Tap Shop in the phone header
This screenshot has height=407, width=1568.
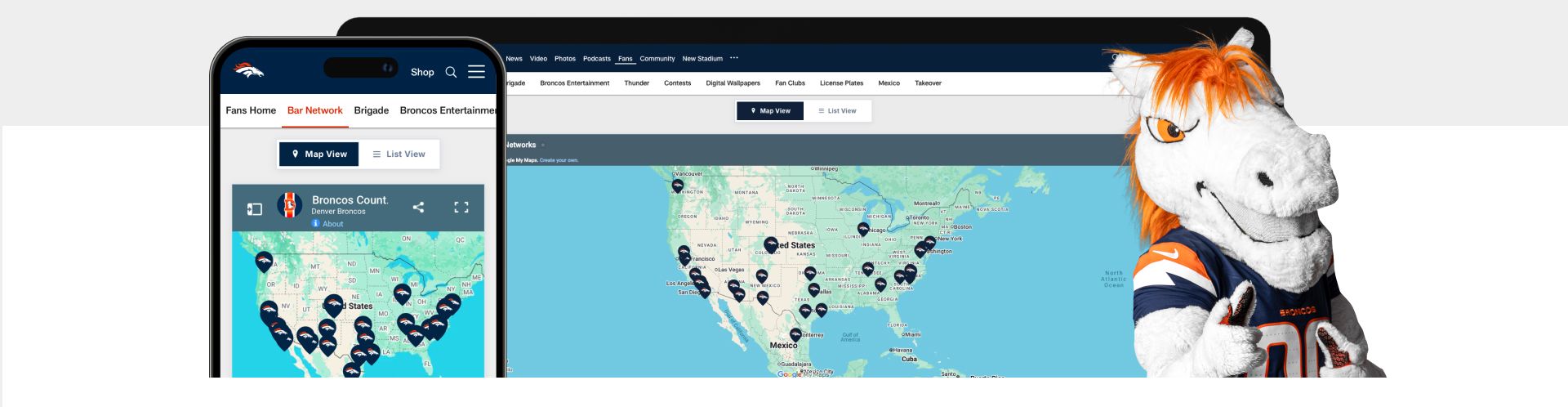click(422, 72)
